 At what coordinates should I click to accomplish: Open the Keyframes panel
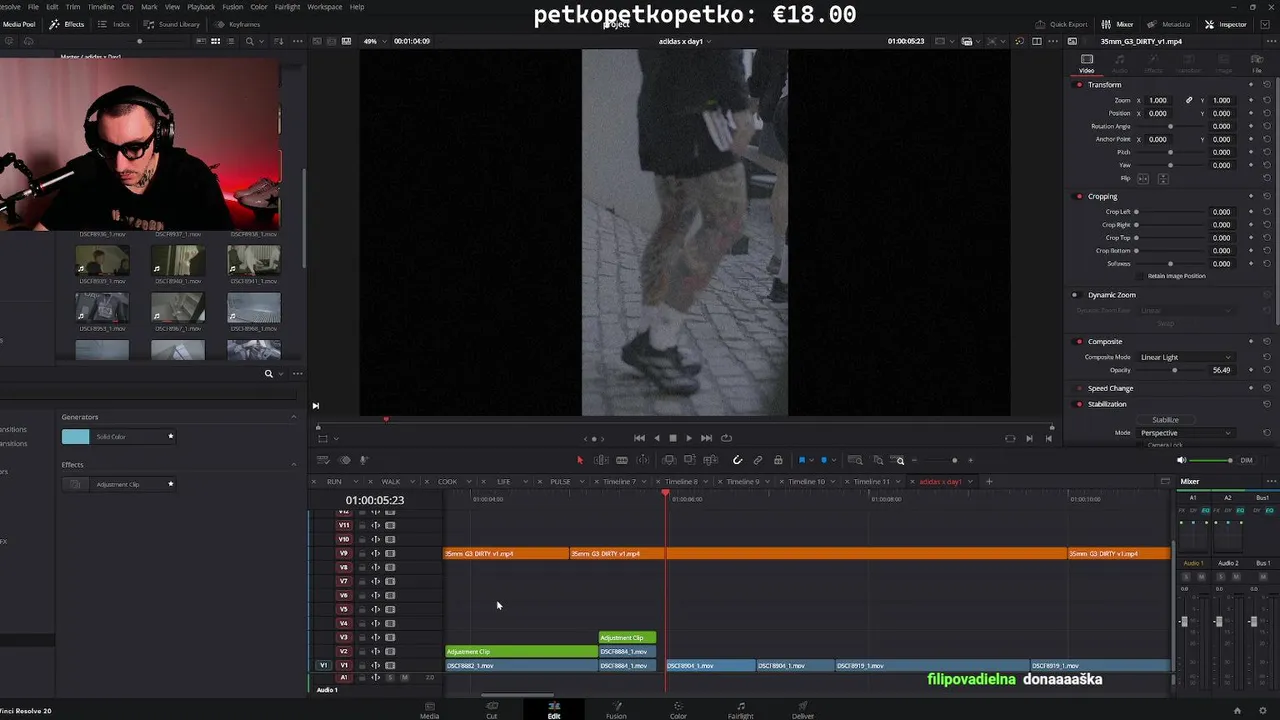click(238, 24)
